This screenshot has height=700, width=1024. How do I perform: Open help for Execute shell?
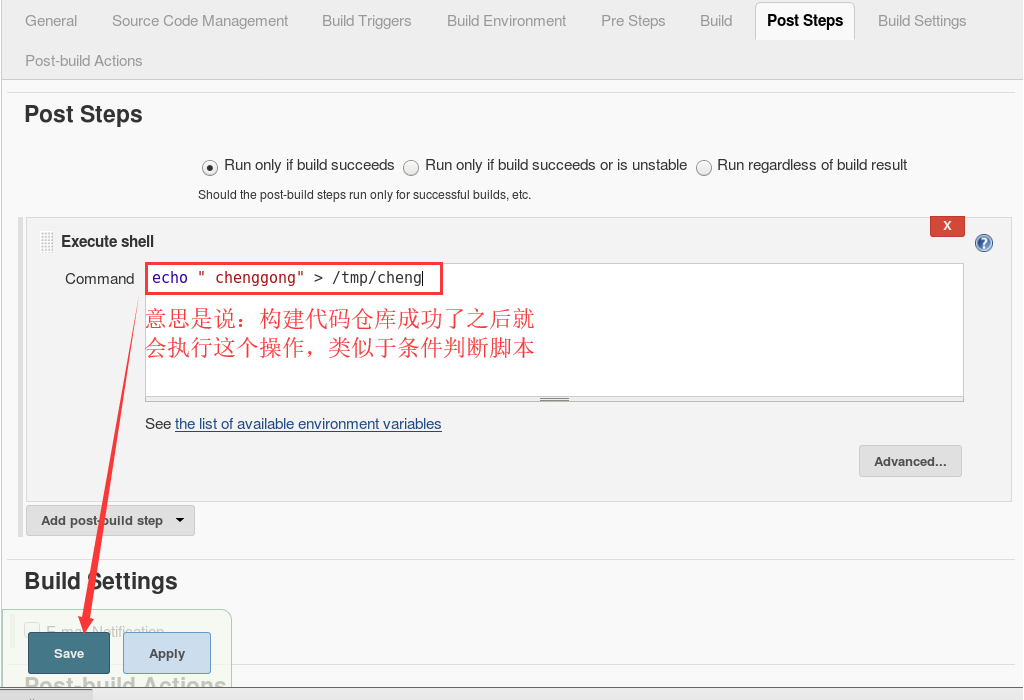pyautogui.click(x=984, y=243)
